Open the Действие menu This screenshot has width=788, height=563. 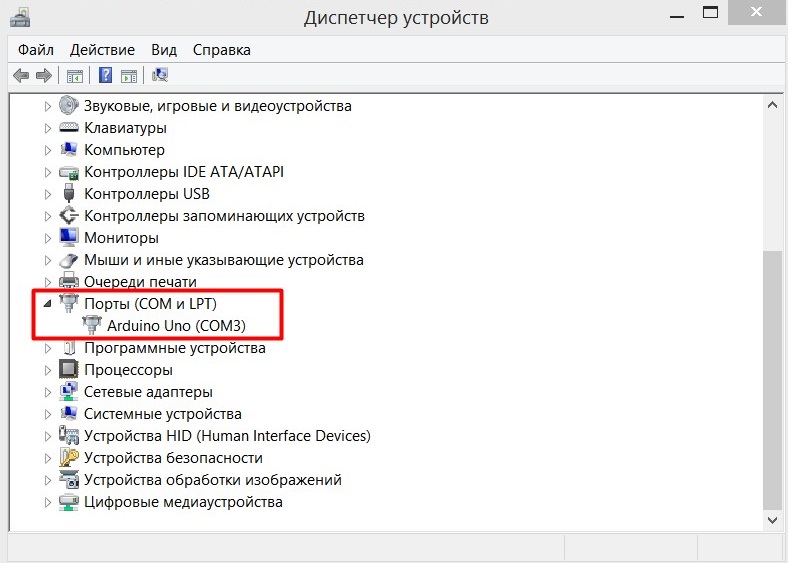pos(102,50)
